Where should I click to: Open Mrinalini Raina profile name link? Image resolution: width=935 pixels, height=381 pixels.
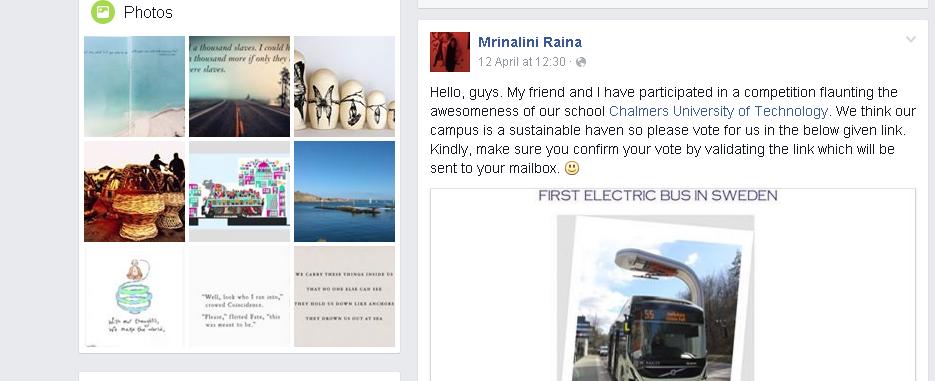pos(530,42)
